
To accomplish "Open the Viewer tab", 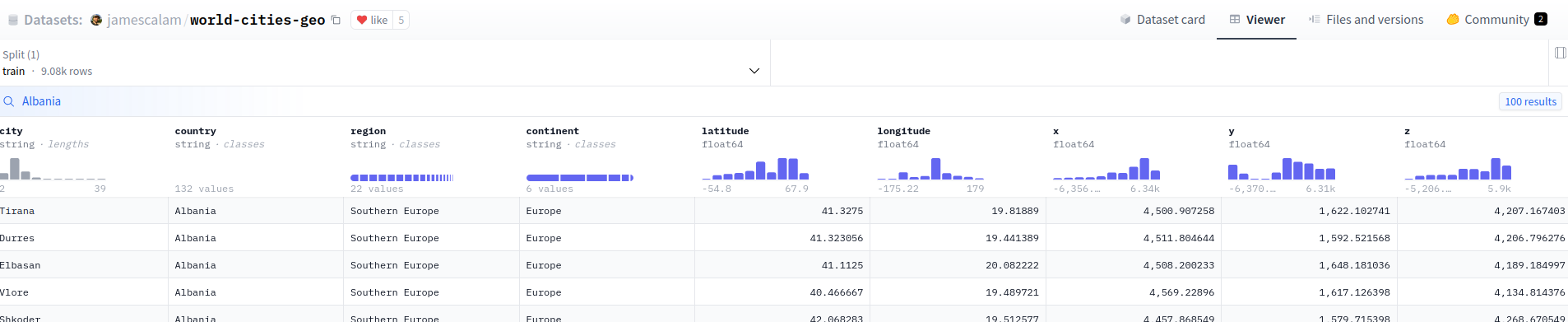I will (x=1256, y=20).
